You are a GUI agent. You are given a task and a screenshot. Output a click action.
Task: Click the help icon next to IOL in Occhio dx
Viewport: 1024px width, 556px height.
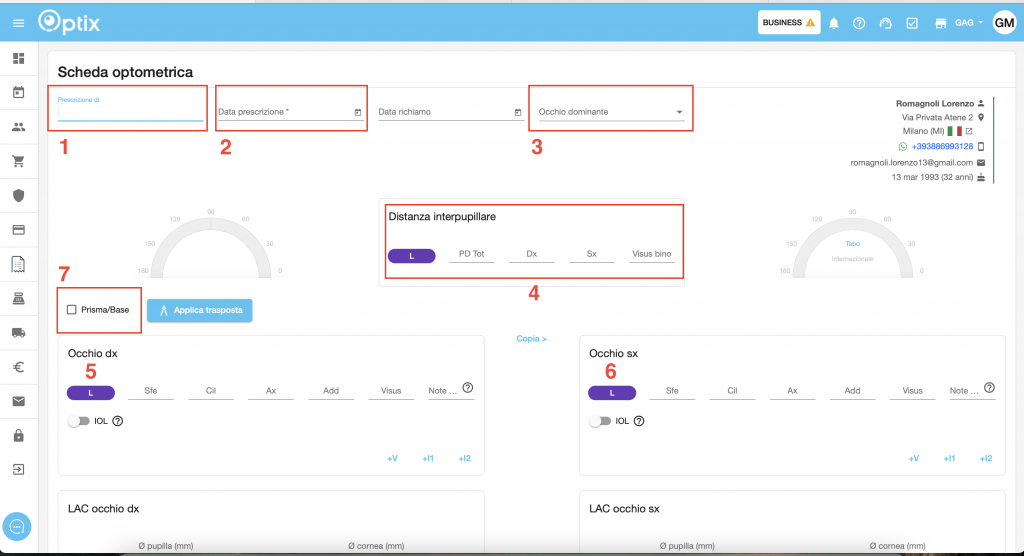click(x=118, y=421)
